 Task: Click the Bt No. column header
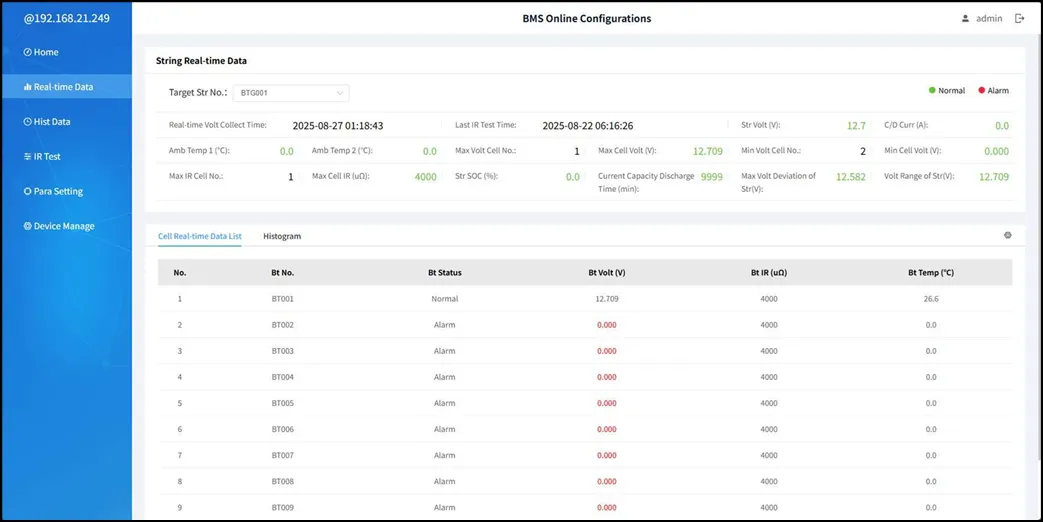point(283,273)
